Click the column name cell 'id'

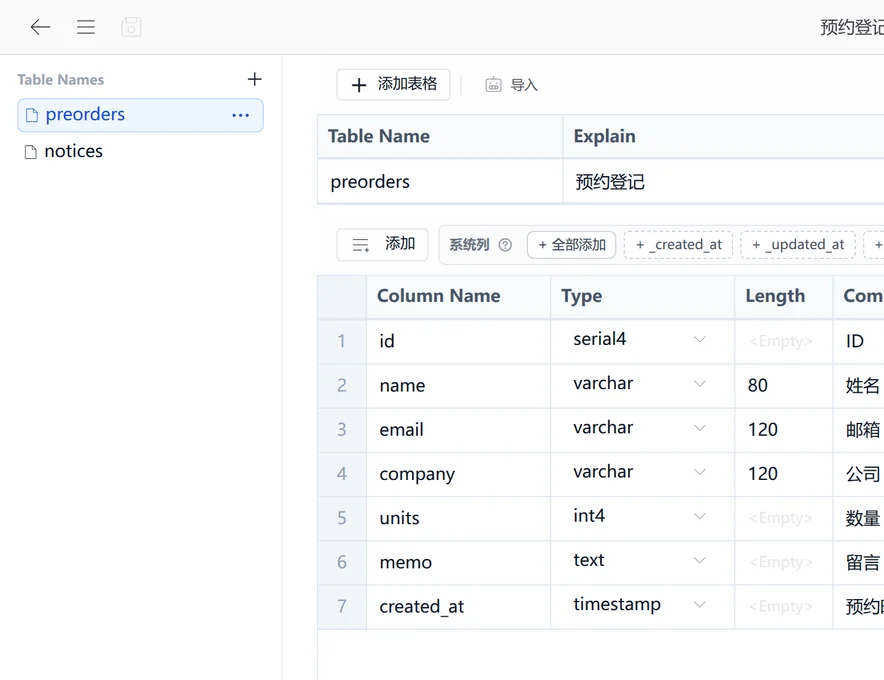458,341
